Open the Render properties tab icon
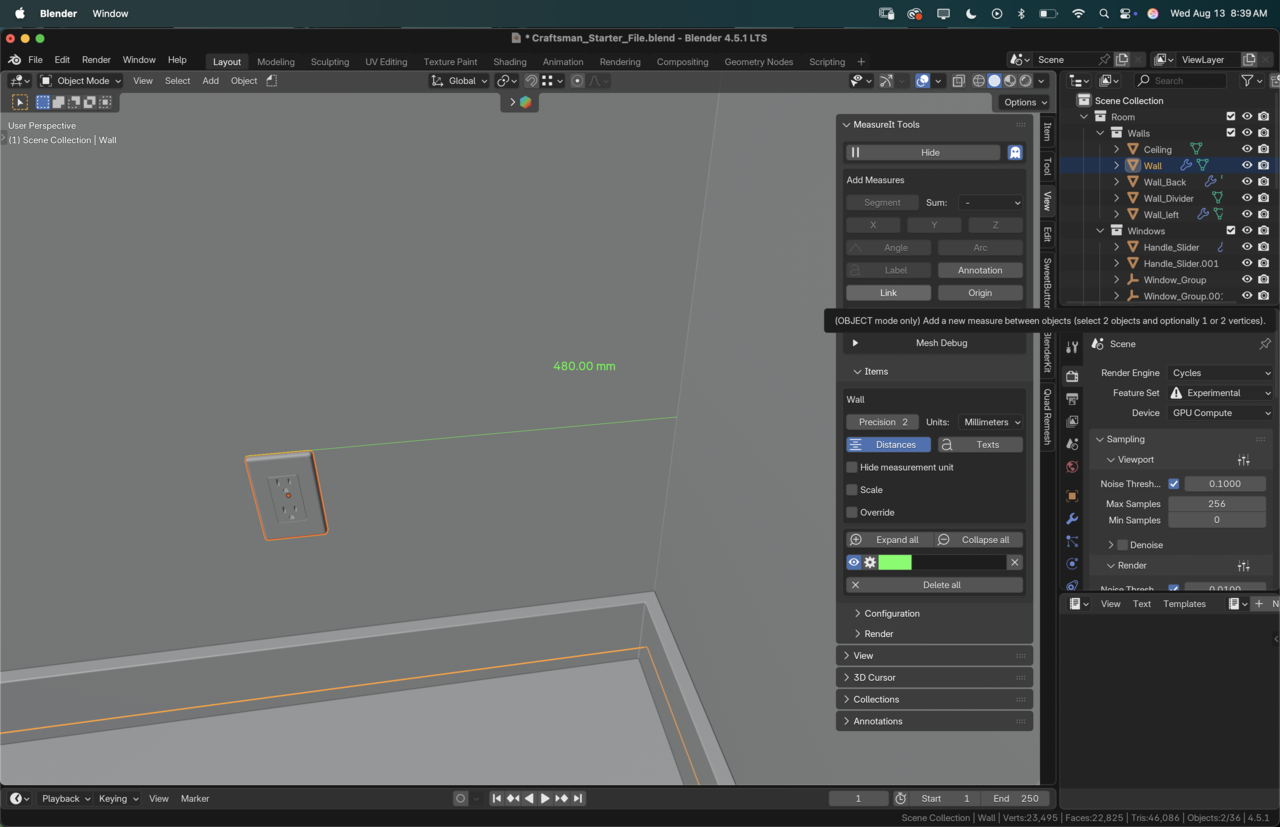This screenshot has height=827, width=1280. coord(1072,377)
